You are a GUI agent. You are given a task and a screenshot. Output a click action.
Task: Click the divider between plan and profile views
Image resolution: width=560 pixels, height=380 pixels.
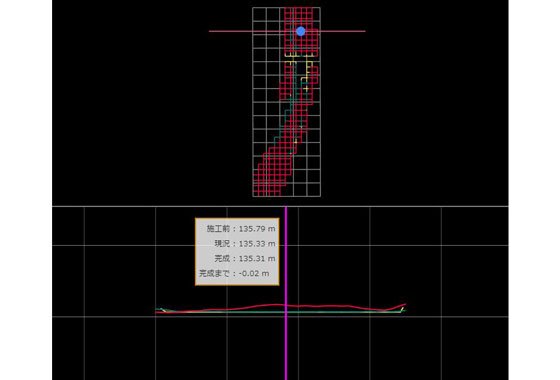[x=280, y=206]
